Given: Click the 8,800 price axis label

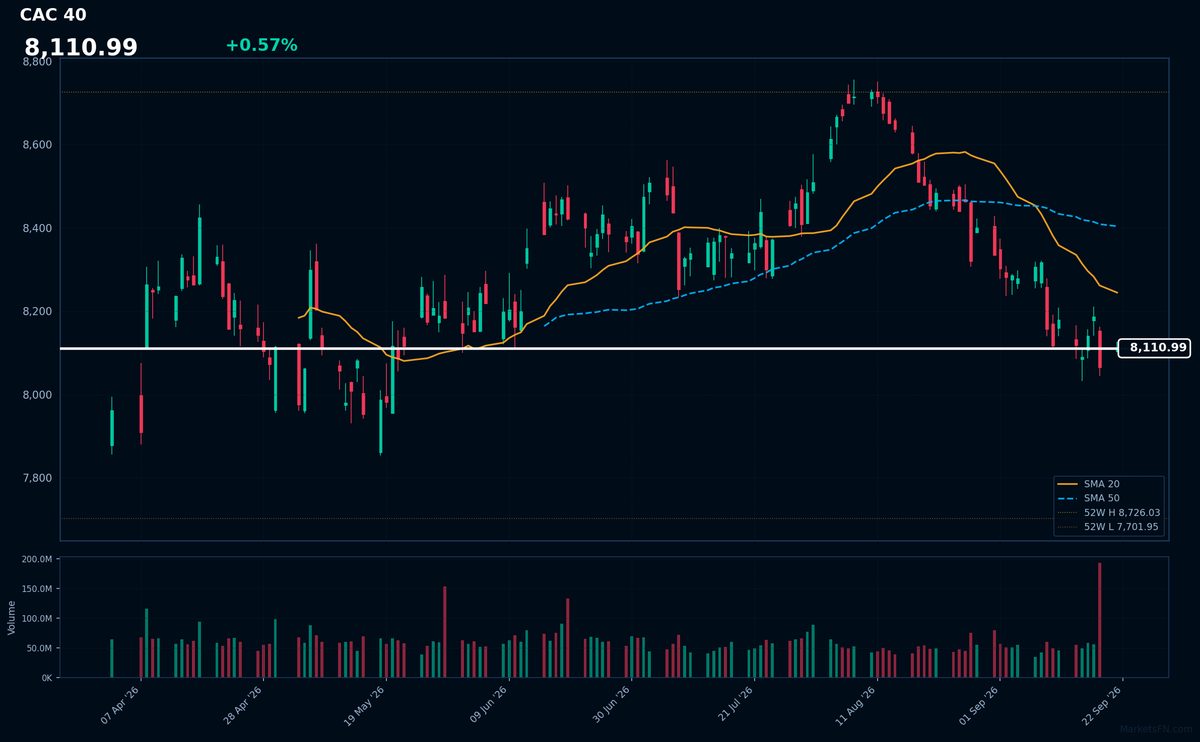Looking at the screenshot, I should click(x=37, y=62).
